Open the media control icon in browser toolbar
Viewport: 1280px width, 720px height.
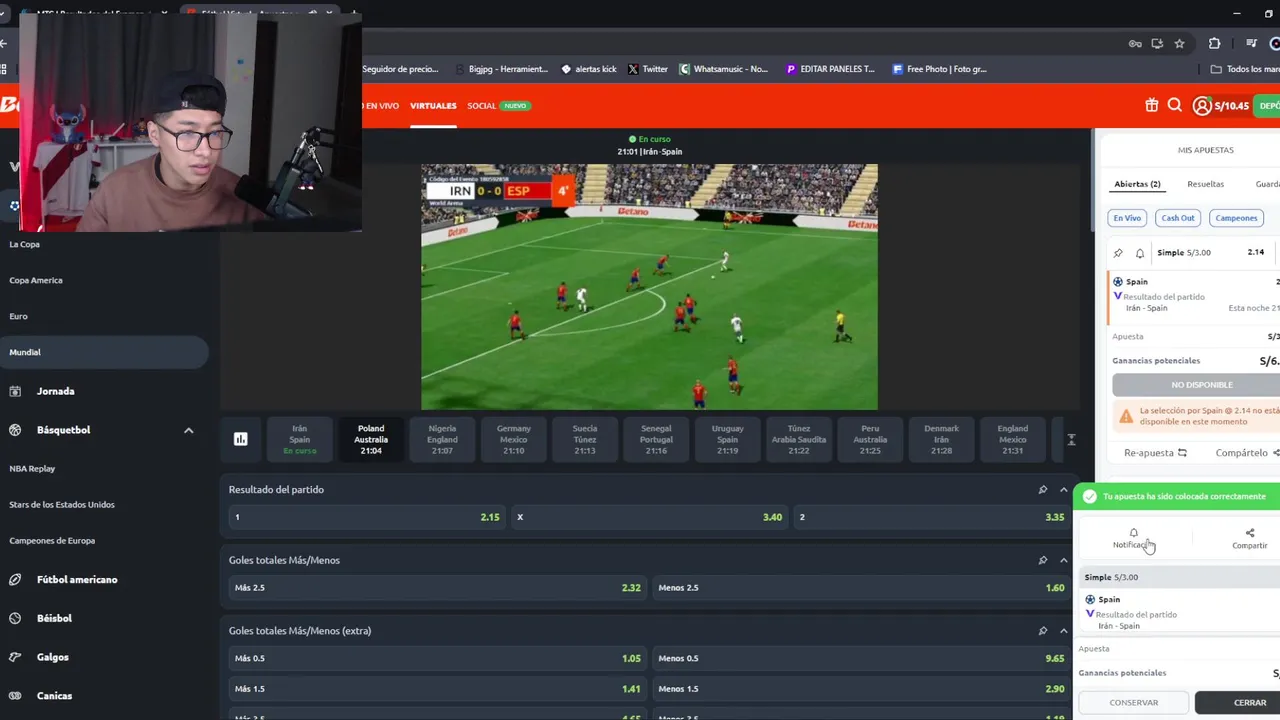click(x=1251, y=43)
